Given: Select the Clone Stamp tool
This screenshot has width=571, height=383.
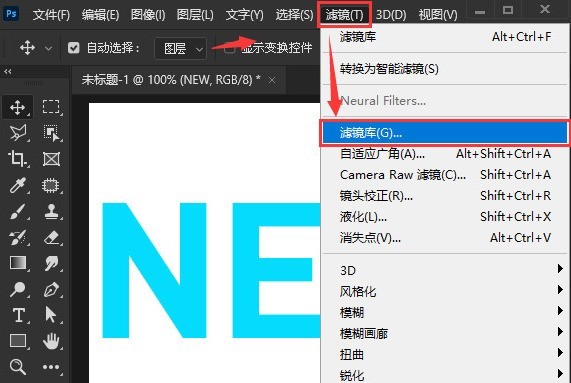Looking at the screenshot, I should pyautogui.click(x=51, y=211).
